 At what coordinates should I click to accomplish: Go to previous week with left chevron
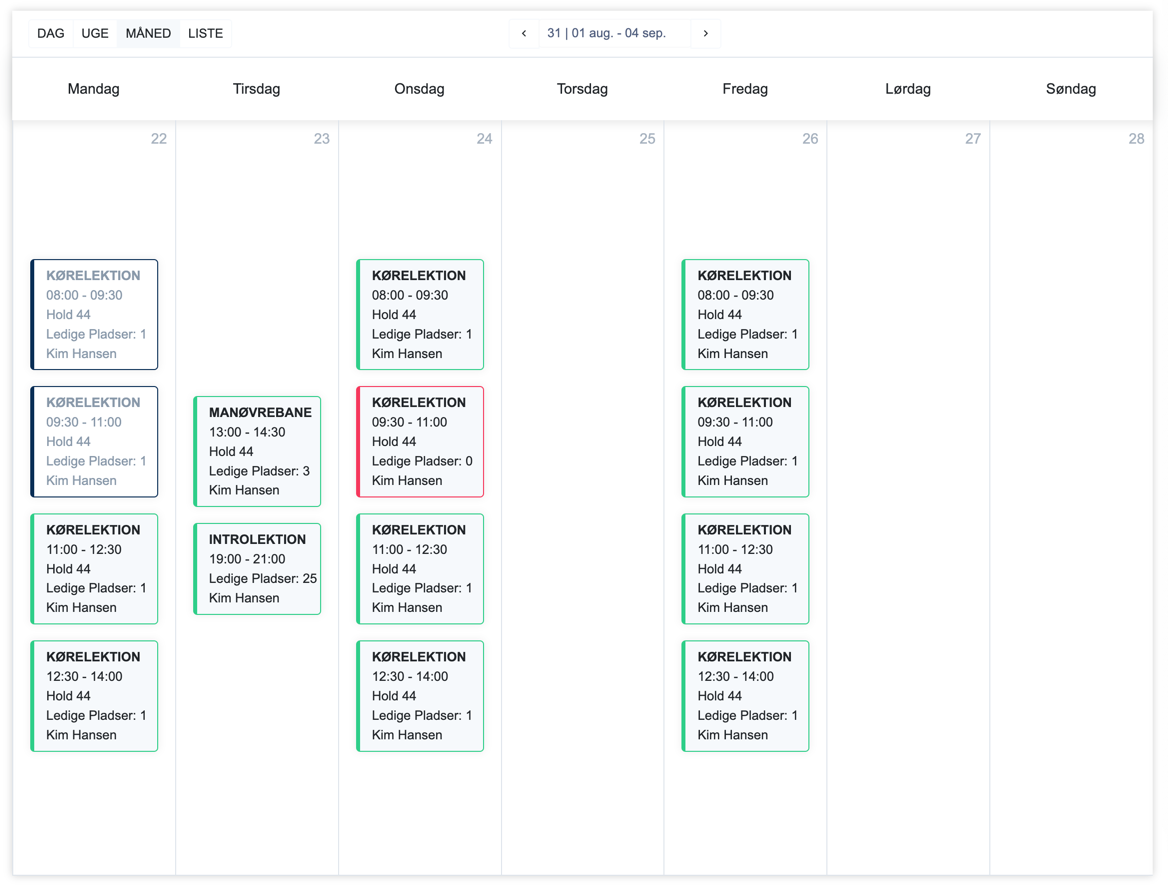tap(524, 34)
